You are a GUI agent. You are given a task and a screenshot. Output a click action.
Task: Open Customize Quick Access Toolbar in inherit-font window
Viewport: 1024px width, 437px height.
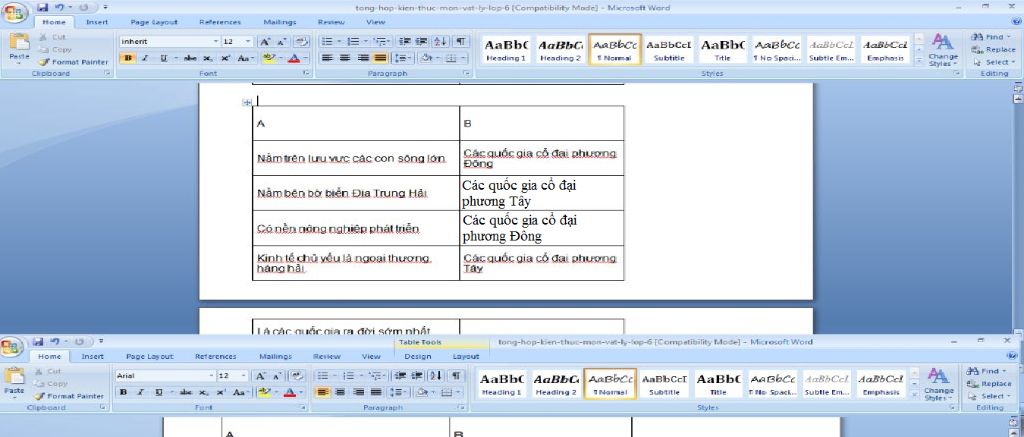click(105, 8)
